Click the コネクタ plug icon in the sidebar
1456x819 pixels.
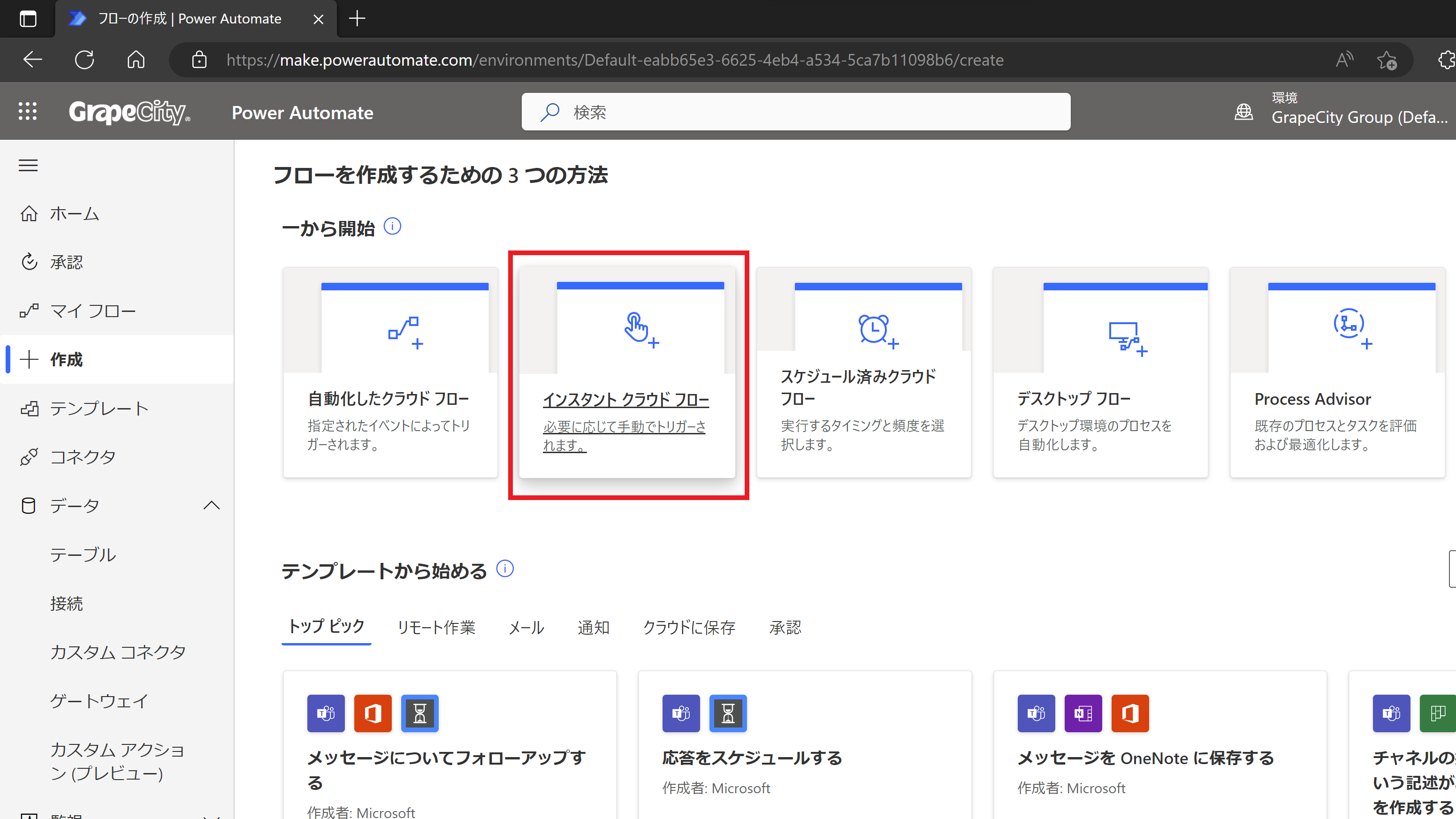tap(29, 457)
